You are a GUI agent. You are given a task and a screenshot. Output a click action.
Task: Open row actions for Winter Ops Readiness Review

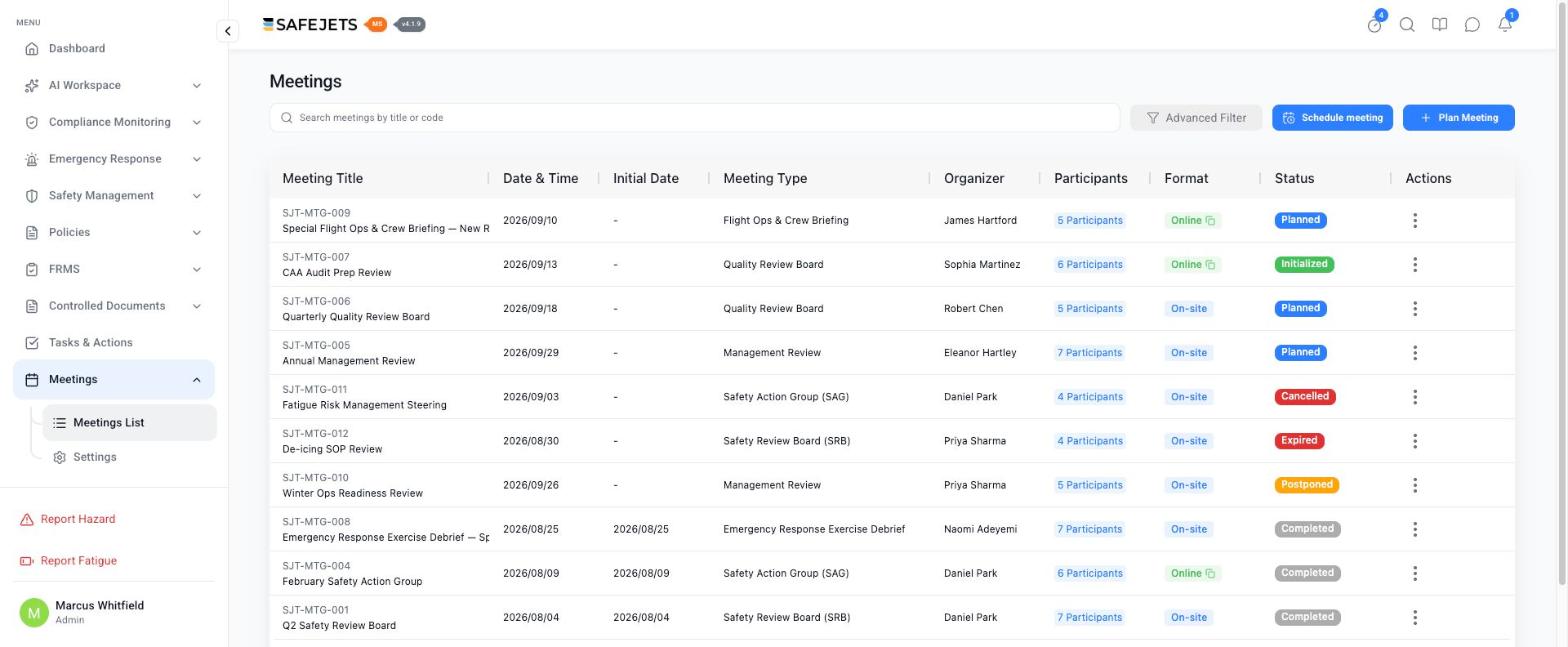click(1414, 485)
